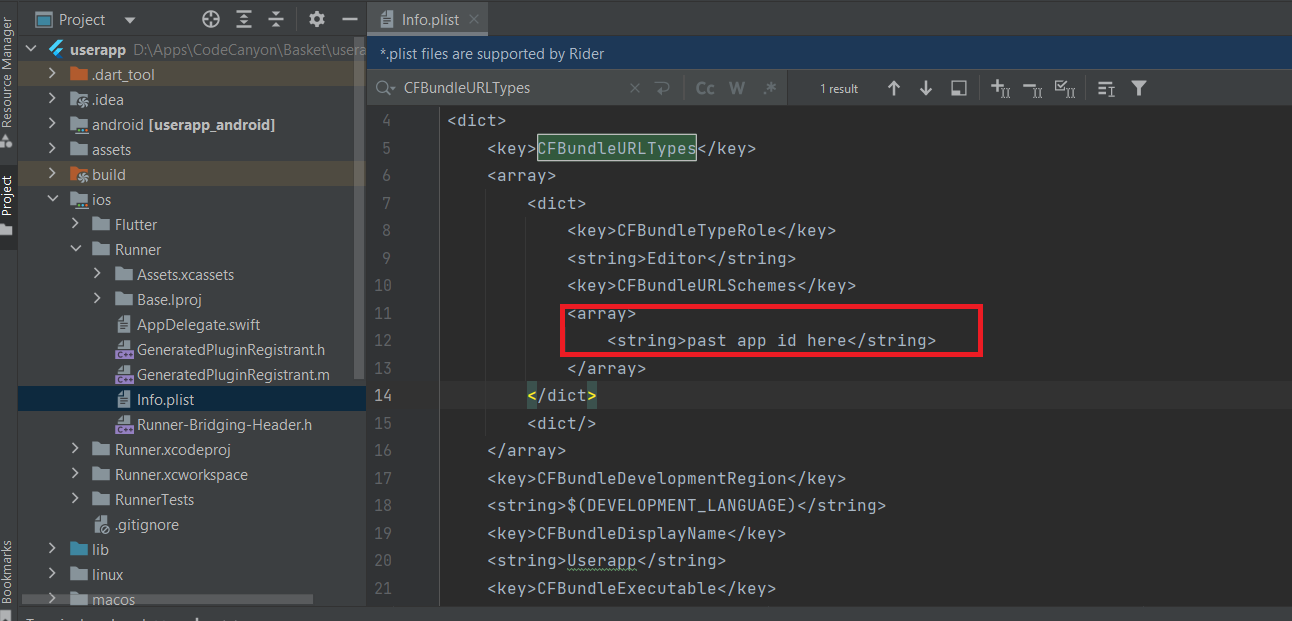The image size is (1292, 621).
Task: Select GeneratedPluginRegistrant.m in the tree
Action: point(233,375)
